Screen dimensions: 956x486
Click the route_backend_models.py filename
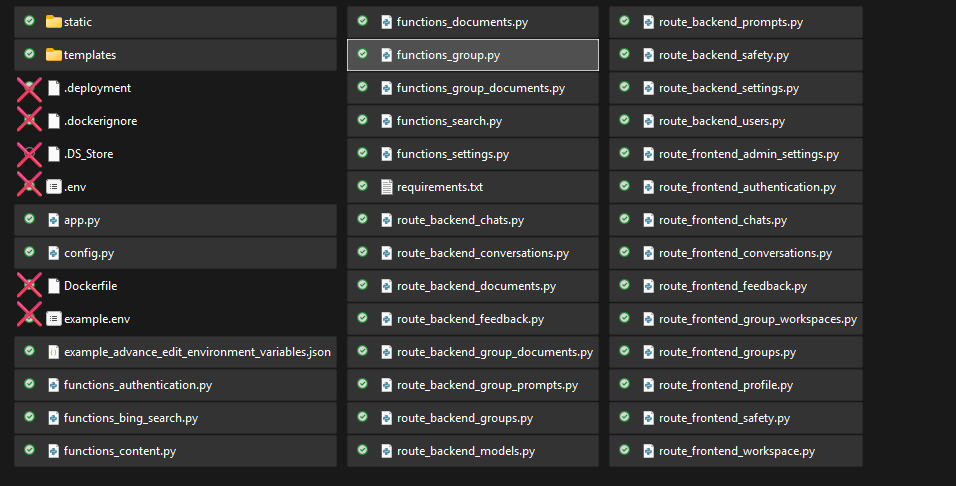coord(465,451)
